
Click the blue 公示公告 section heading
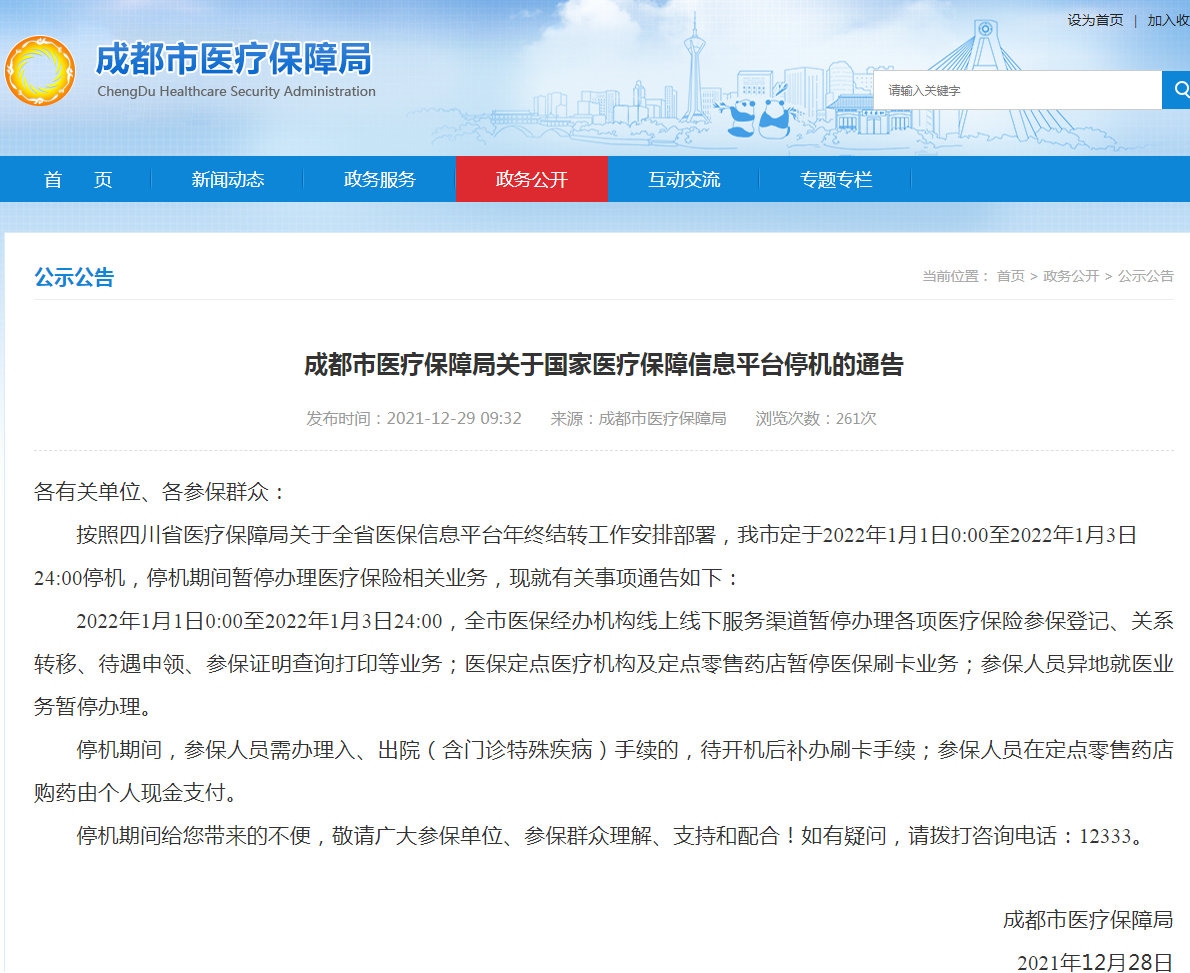tap(74, 277)
